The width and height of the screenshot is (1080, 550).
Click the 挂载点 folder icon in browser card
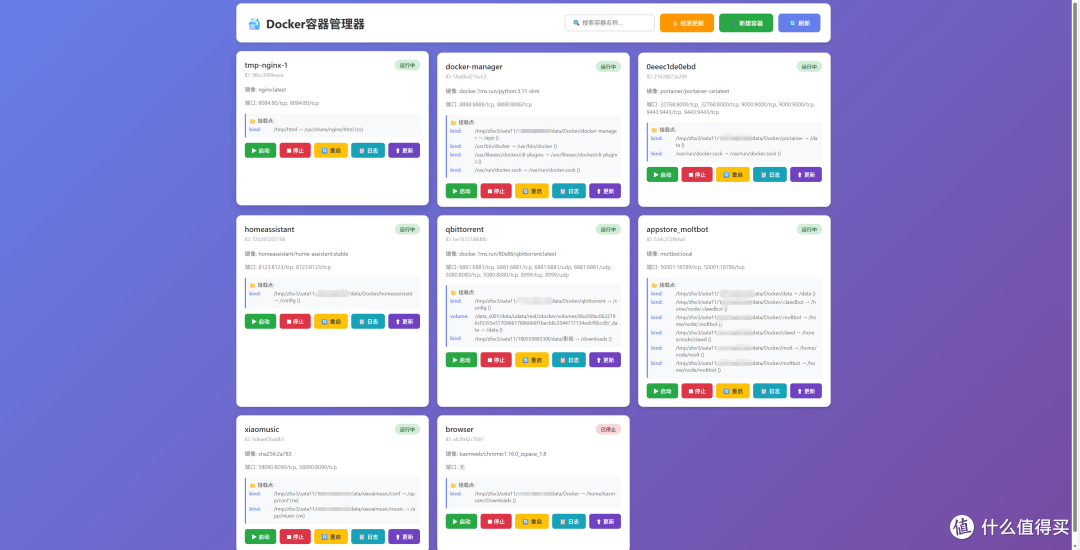(x=453, y=485)
